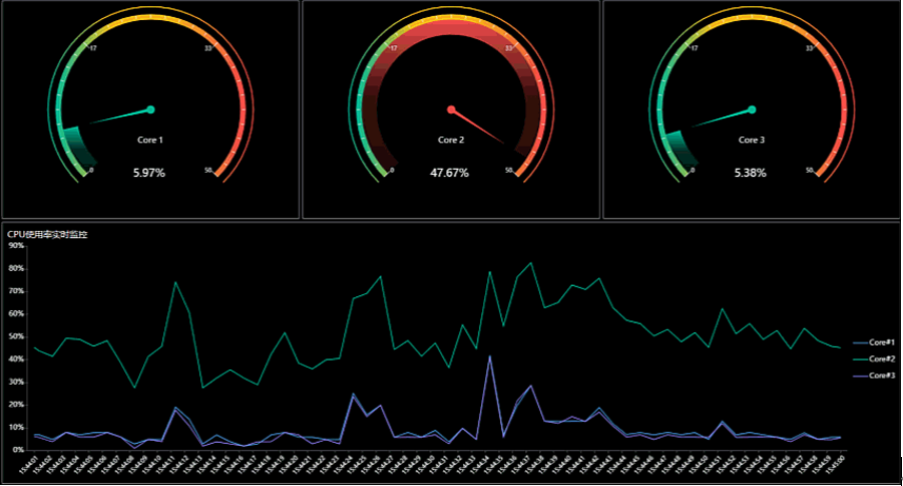The image size is (903, 486).
Task: Click the 40% y-axis label
Action: [17, 359]
